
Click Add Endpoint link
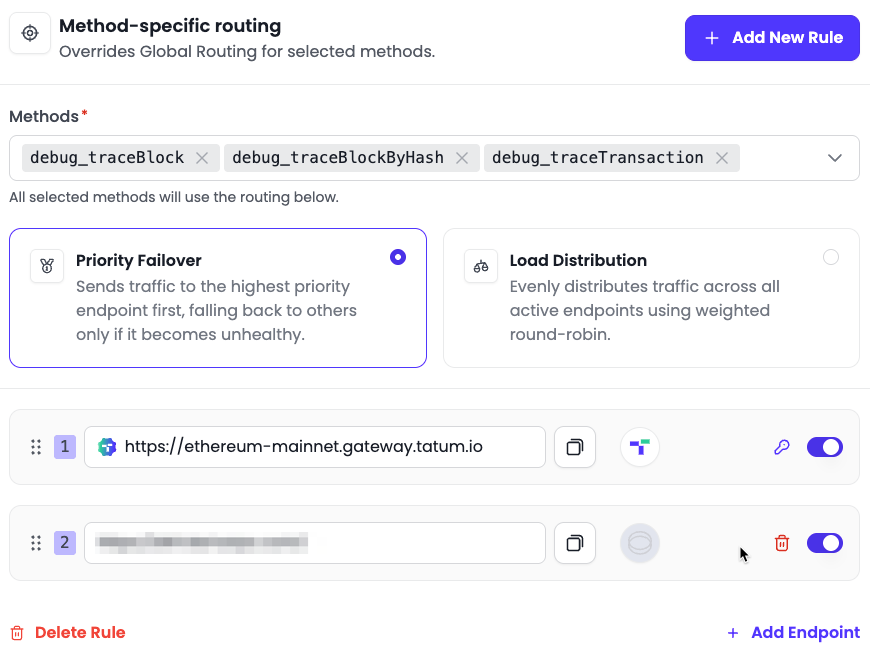(x=793, y=632)
